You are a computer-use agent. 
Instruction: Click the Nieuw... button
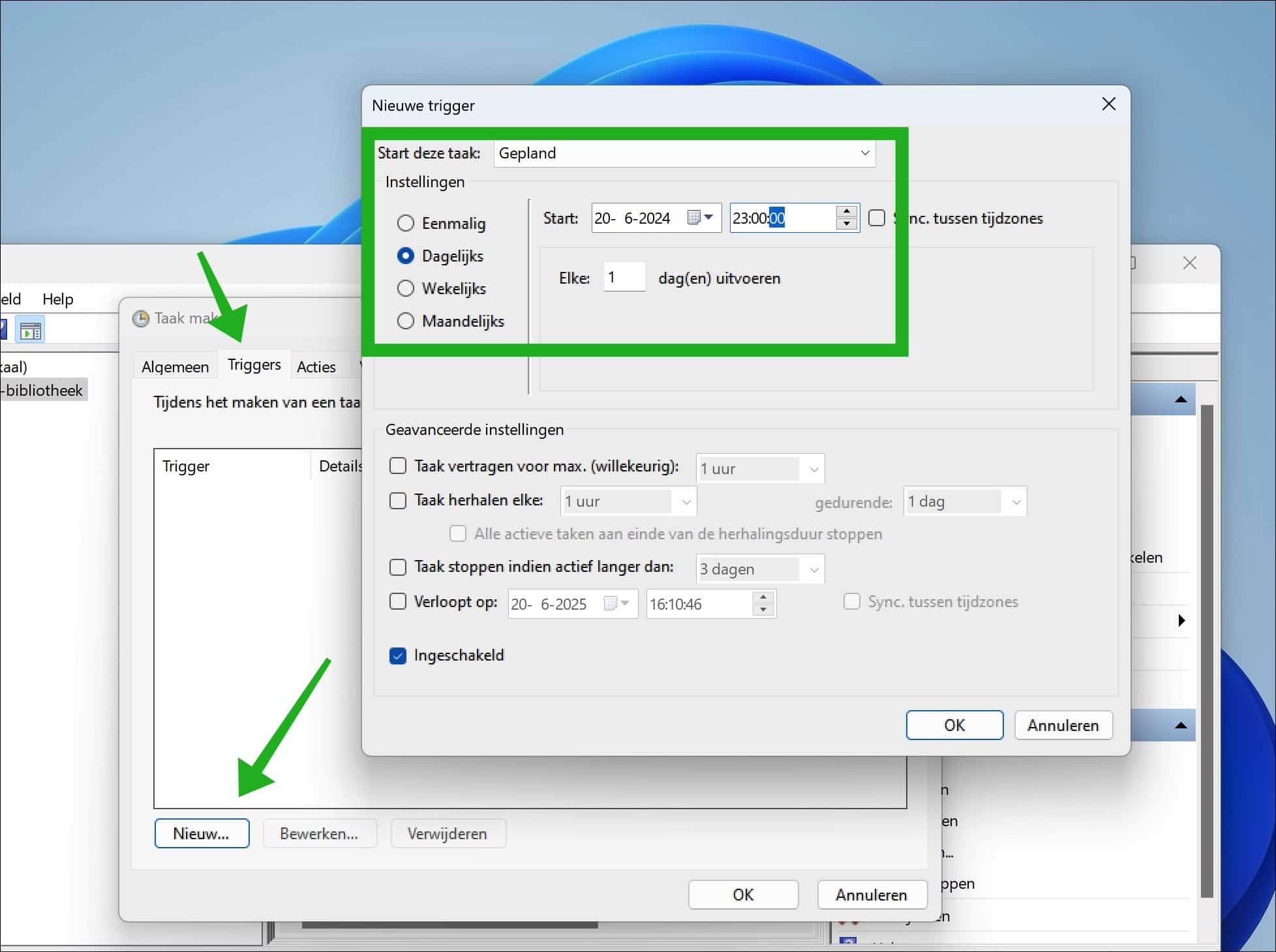[202, 833]
